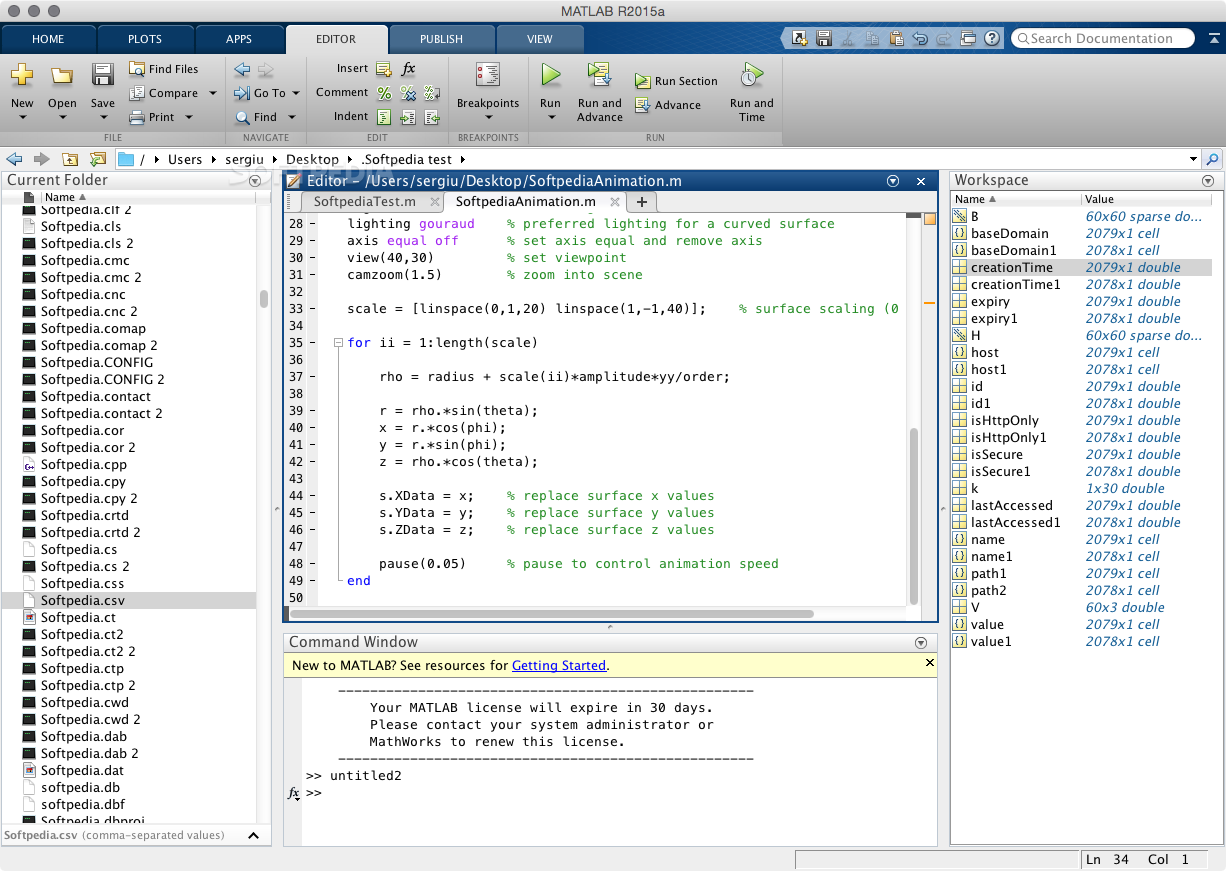Click the Run and Time icon
This screenshot has height=871, width=1226.
[x=751, y=75]
